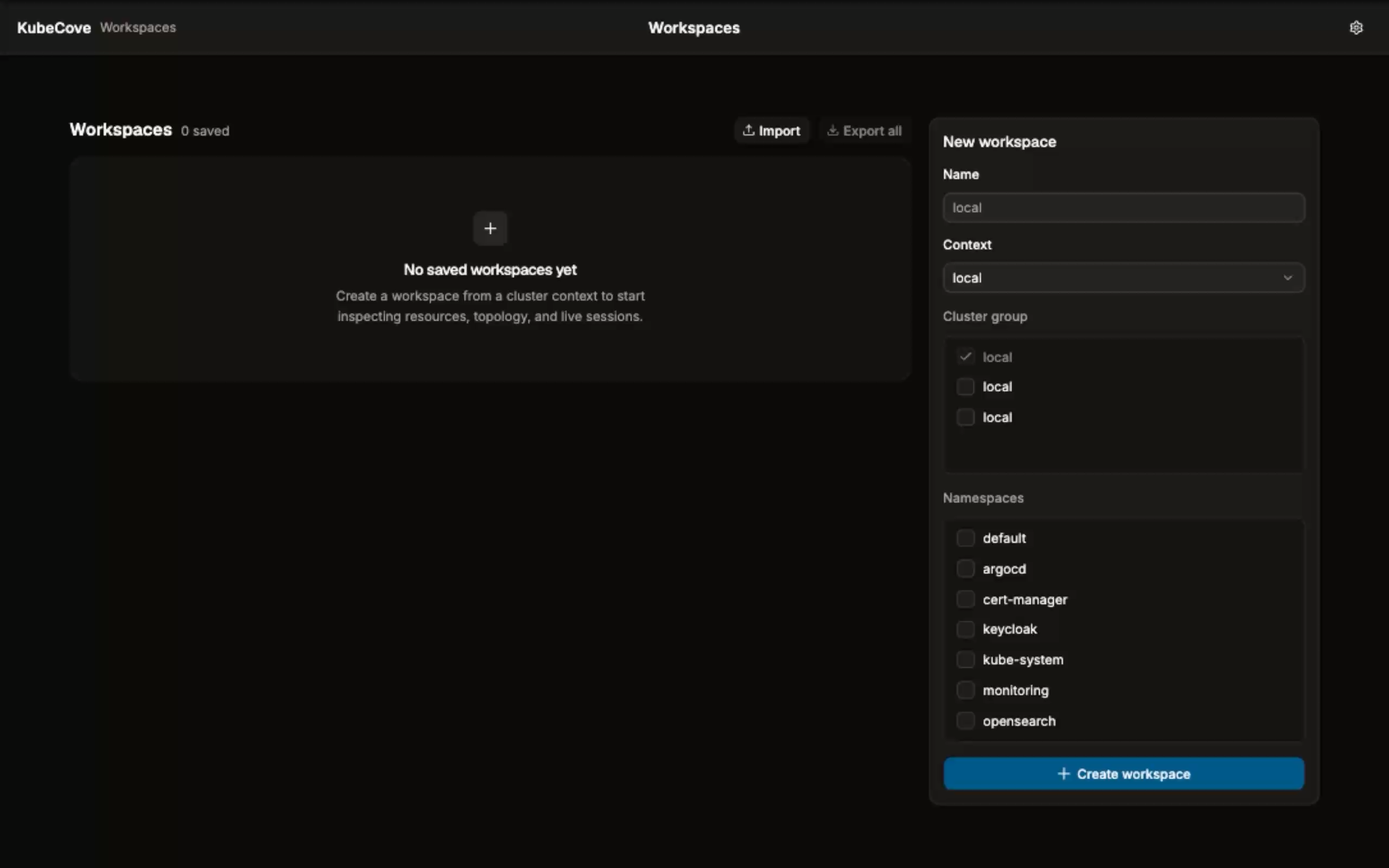Click the KubeCove logo text
This screenshot has width=1389, height=868.
click(54, 28)
